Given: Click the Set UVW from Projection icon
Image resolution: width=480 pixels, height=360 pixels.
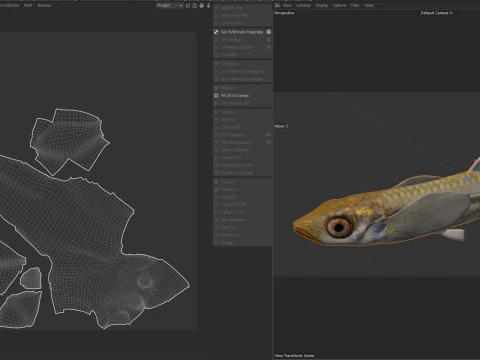Looking at the screenshot, I should pos(216,32).
